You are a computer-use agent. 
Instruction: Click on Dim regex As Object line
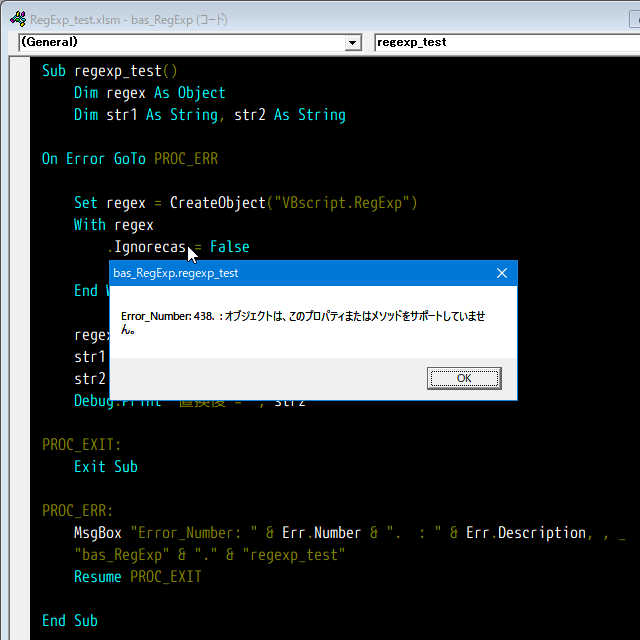[149, 93]
